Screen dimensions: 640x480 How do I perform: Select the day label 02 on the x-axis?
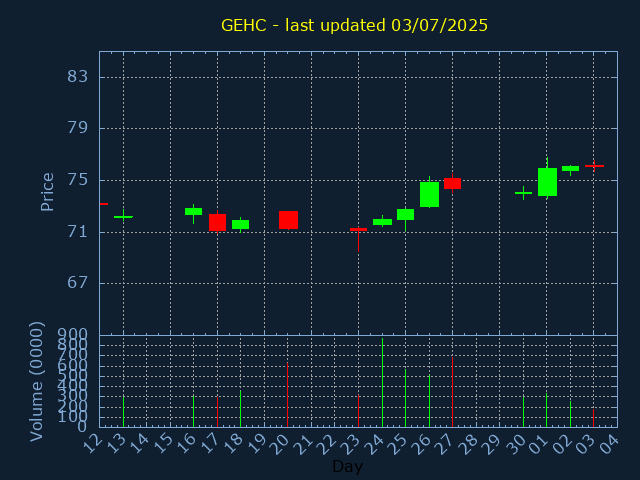[563, 444]
